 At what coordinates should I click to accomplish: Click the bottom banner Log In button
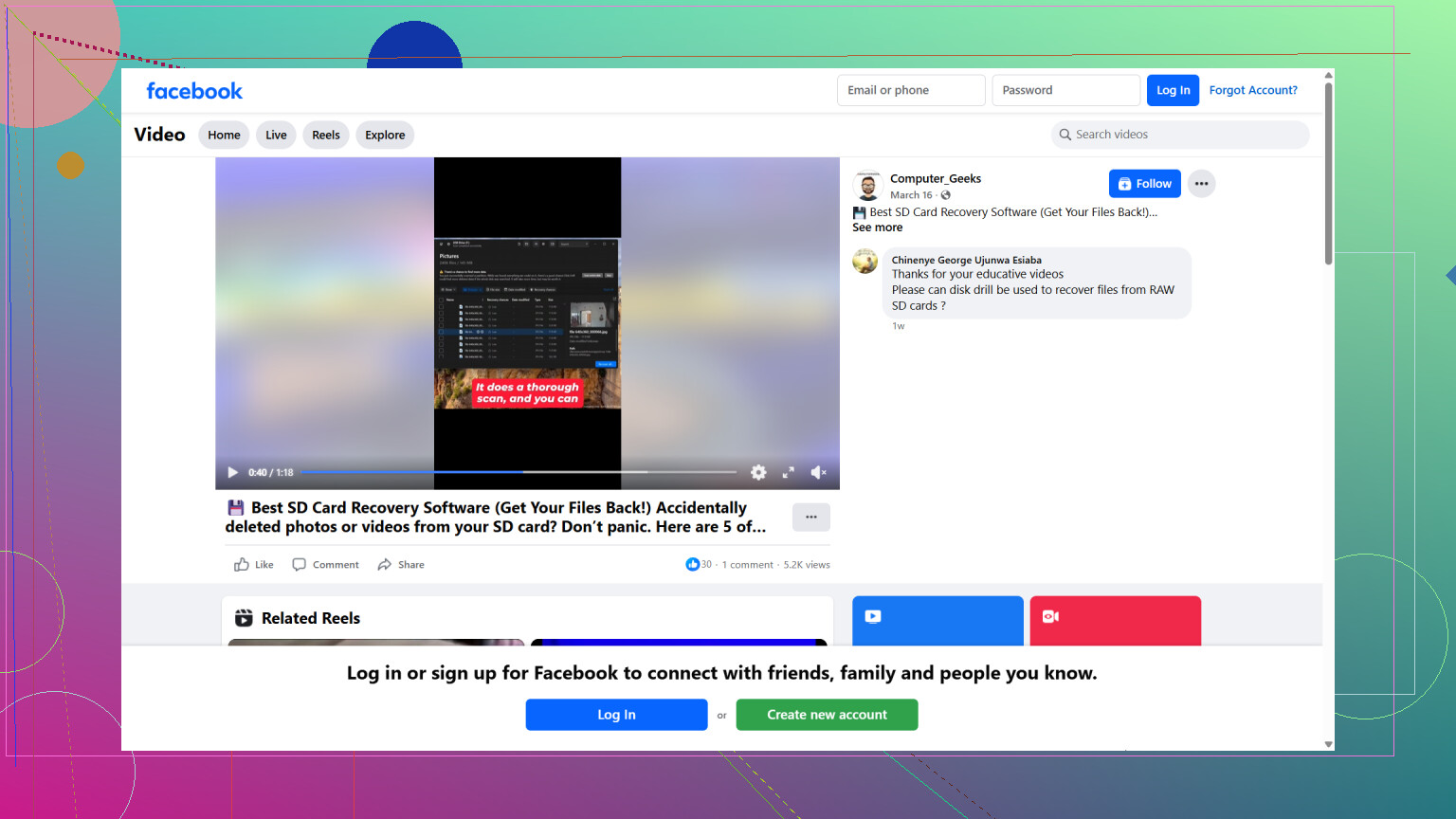click(616, 715)
